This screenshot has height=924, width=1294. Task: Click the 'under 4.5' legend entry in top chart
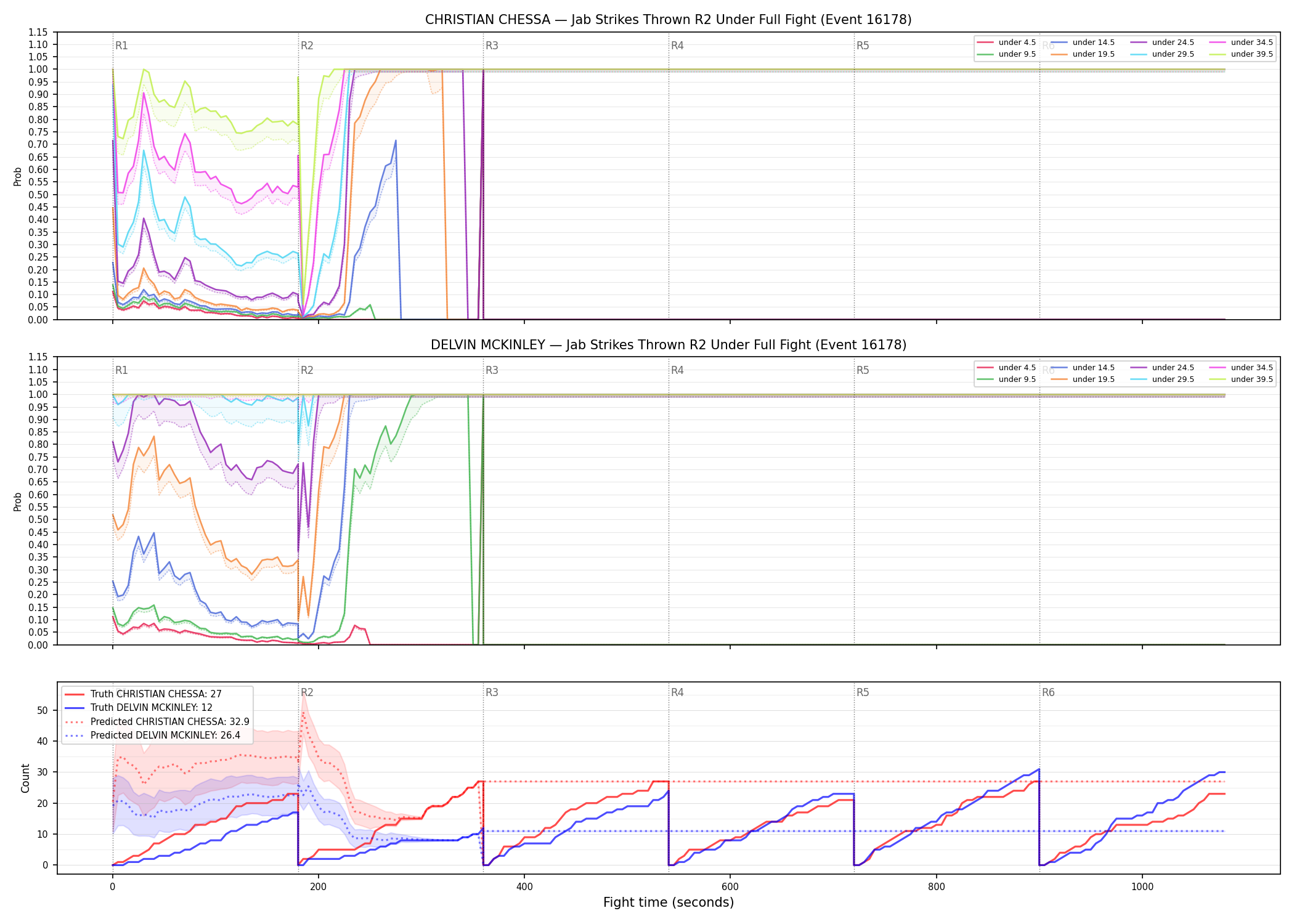pos(1007,43)
